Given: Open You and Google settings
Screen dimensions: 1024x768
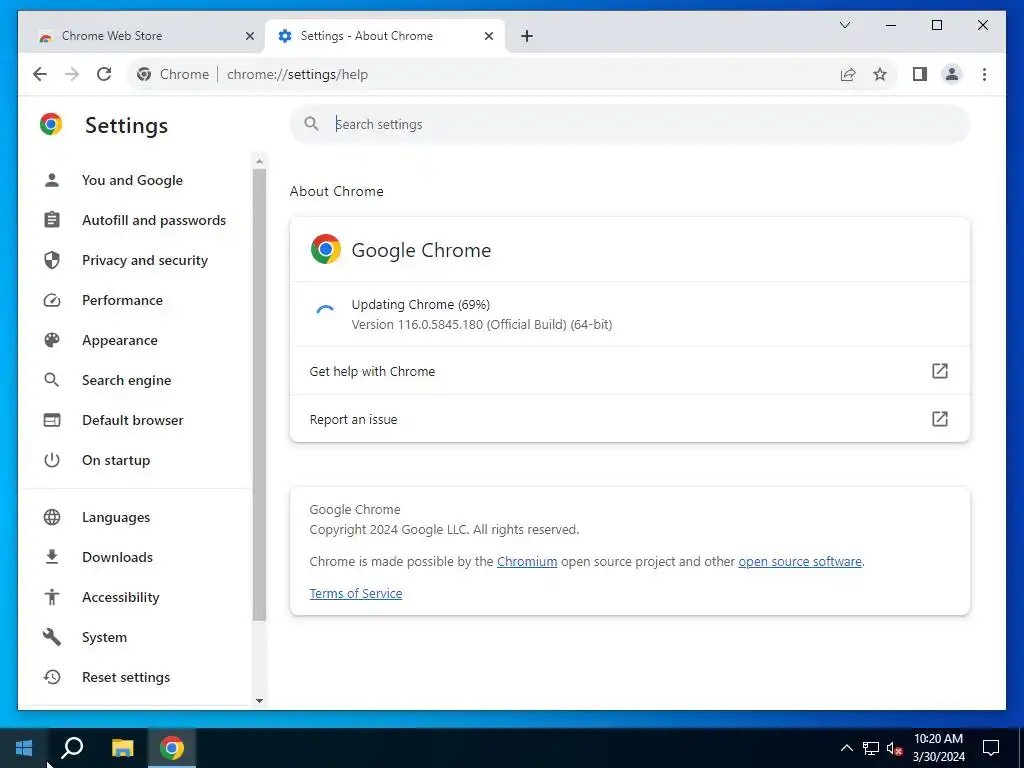Looking at the screenshot, I should [x=132, y=180].
